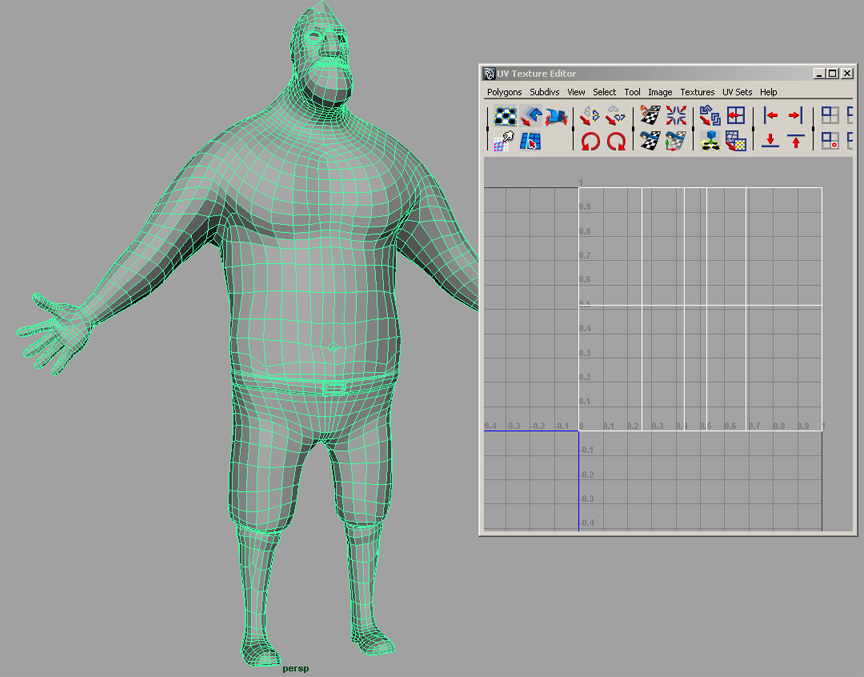Image resolution: width=864 pixels, height=677 pixels.
Task: Open the Polygons menu
Action: 504,92
